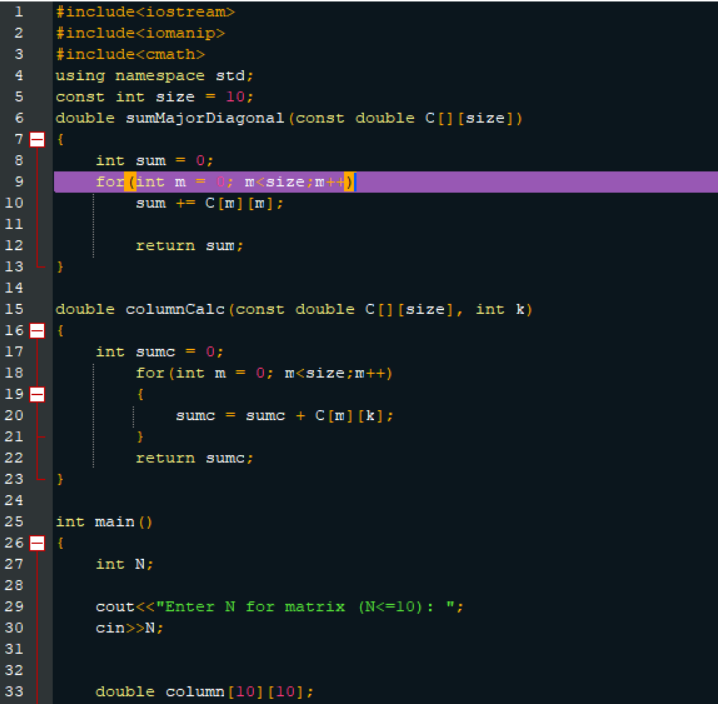Click on 'const int size = 10;' line
Viewport: 718px width, 704px height.
click(155, 97)
